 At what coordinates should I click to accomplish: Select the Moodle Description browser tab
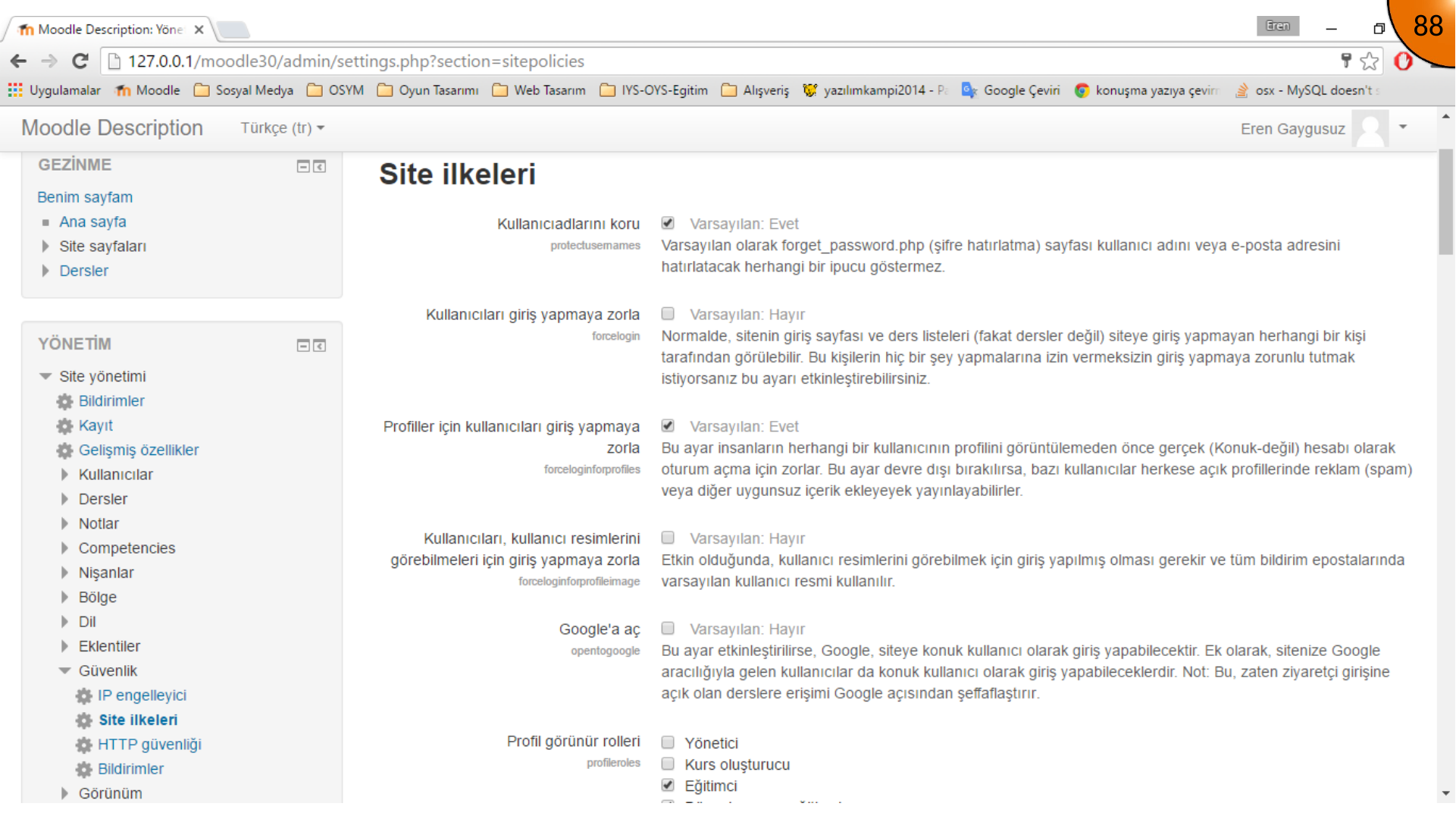coord(110,30)
